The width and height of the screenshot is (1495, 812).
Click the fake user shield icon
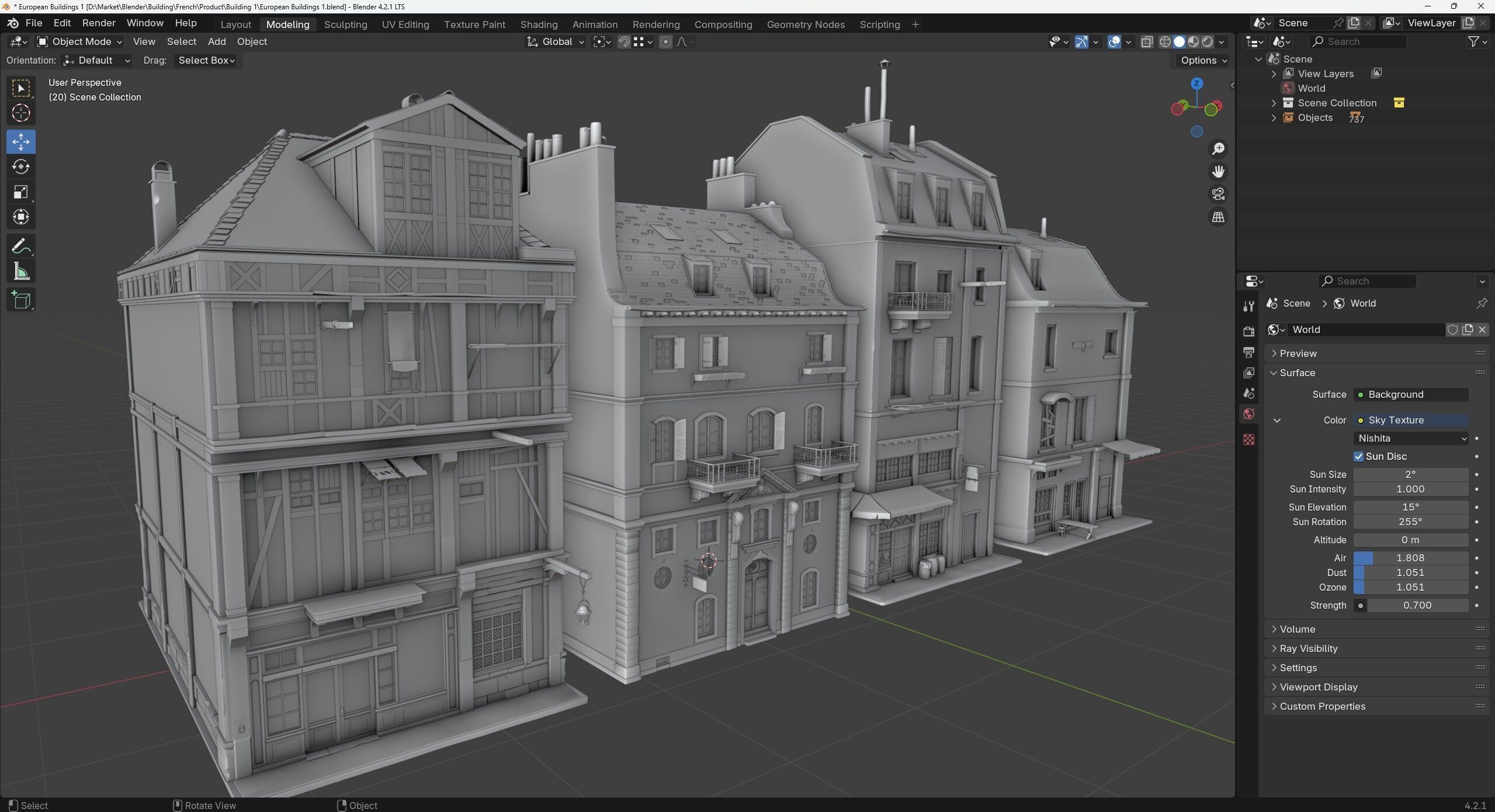point(1452,329)
